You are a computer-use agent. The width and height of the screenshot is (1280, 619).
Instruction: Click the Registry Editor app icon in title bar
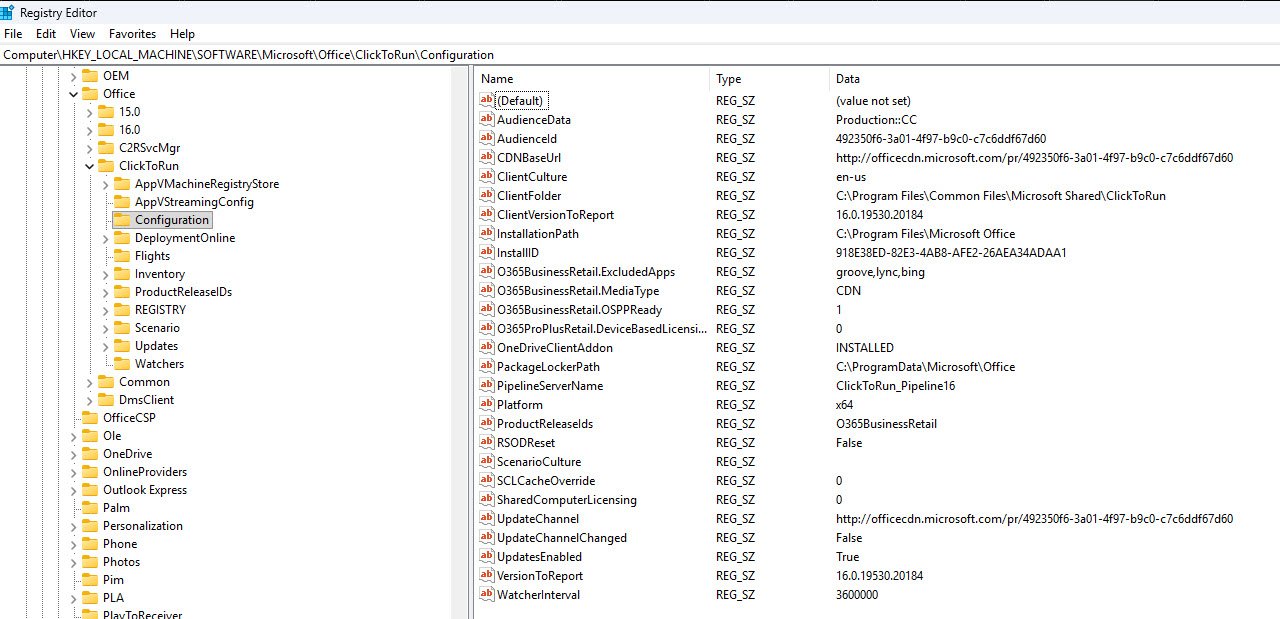[9, 12]
